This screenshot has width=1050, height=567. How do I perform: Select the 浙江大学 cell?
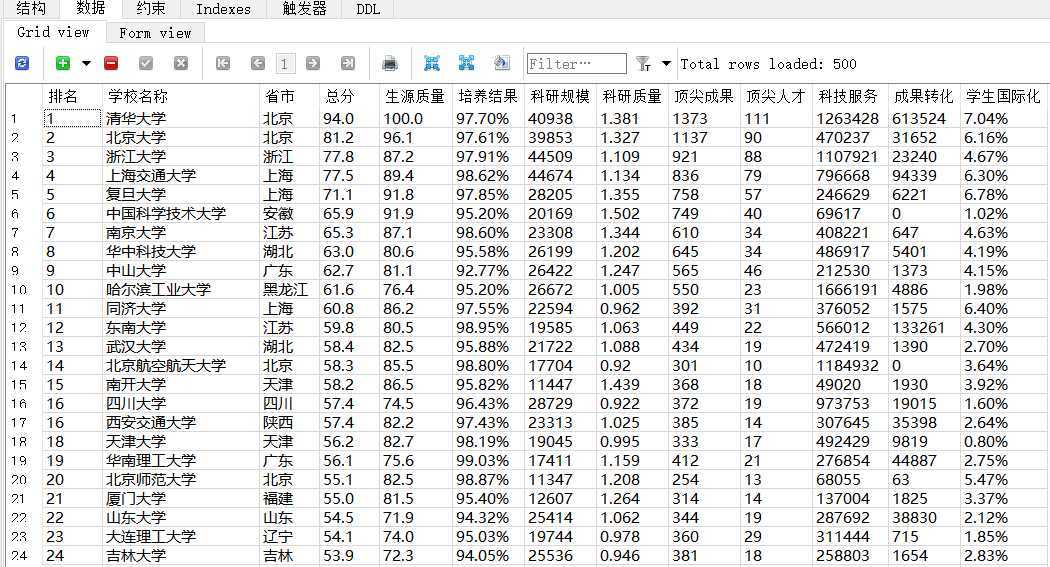pos(181,157)
